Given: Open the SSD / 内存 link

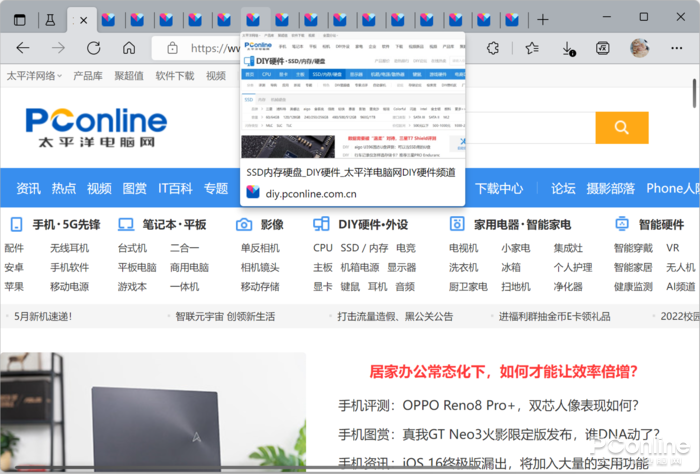Looking at the screenshot, I should (x=364, y=248).
